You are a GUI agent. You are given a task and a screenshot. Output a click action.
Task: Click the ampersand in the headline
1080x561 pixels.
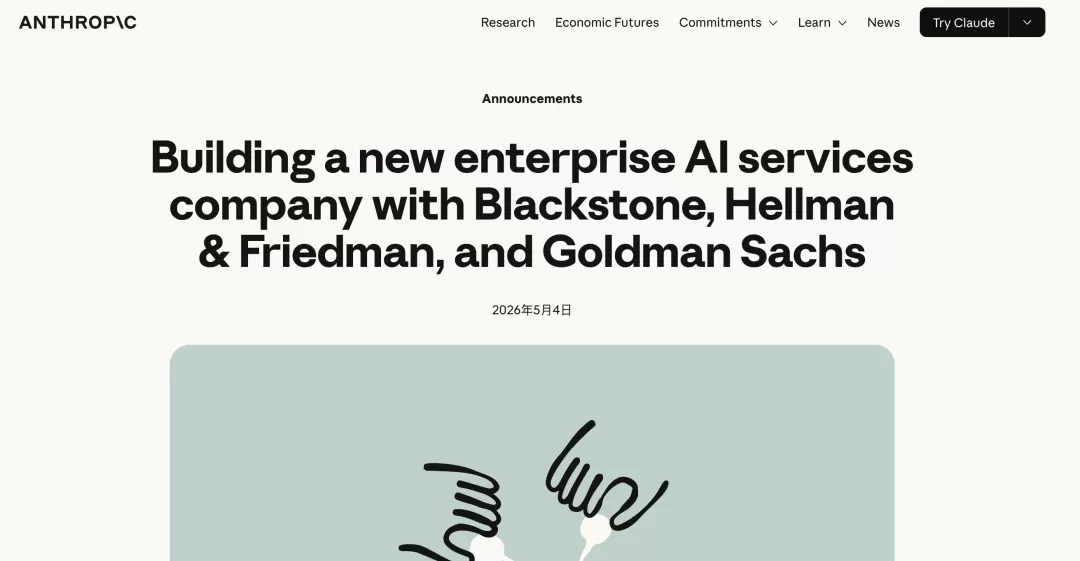tap(214, 252)
